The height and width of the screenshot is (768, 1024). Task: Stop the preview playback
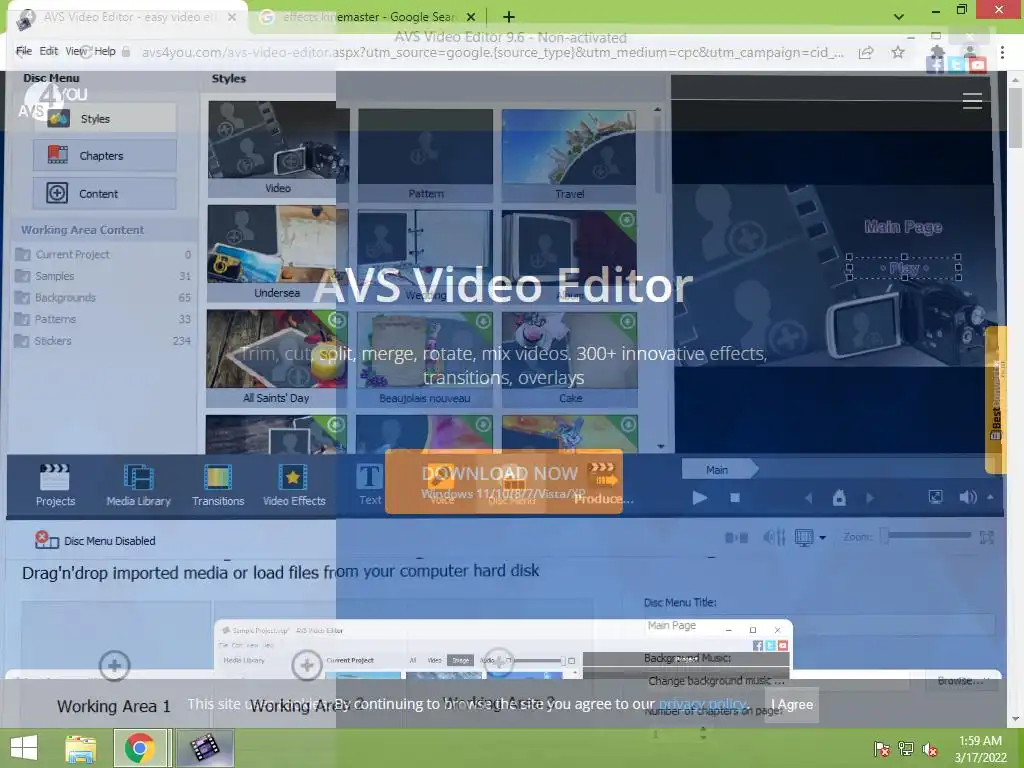click(x=735, y=498)
